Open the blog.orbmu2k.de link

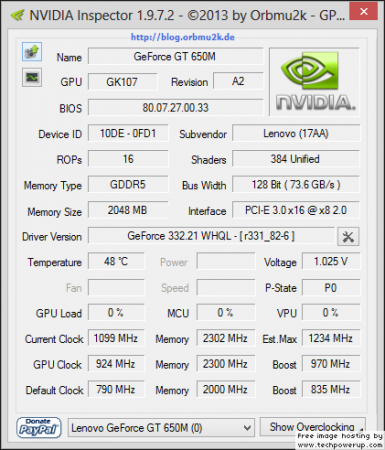[x=183, y=37]
